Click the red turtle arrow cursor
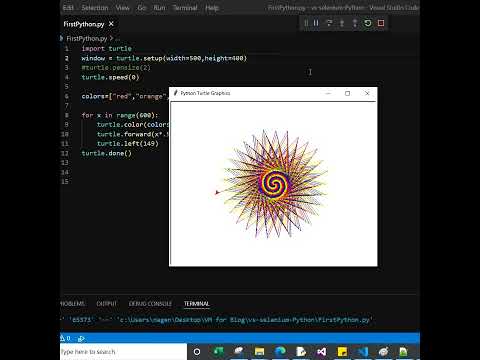Image resolution: width=480 pixels, height=360 pixels. (x=217, y=192)
